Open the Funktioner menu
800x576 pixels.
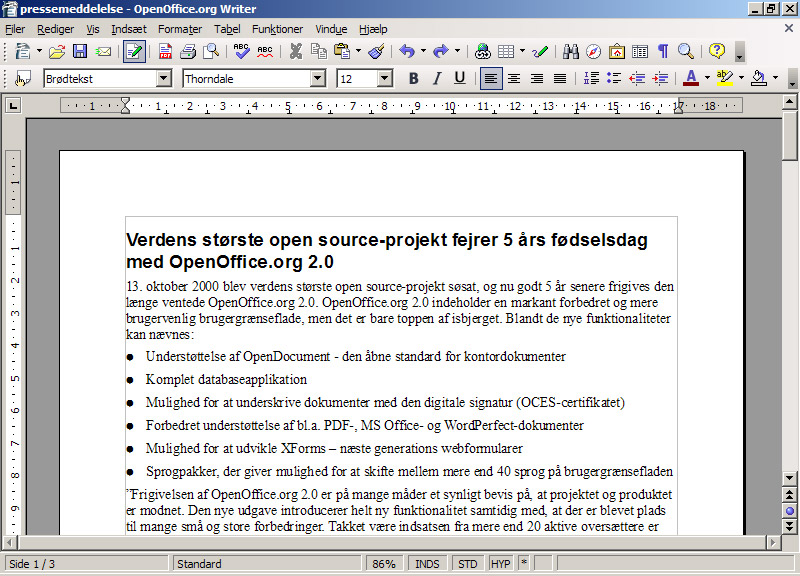(278, 29)
